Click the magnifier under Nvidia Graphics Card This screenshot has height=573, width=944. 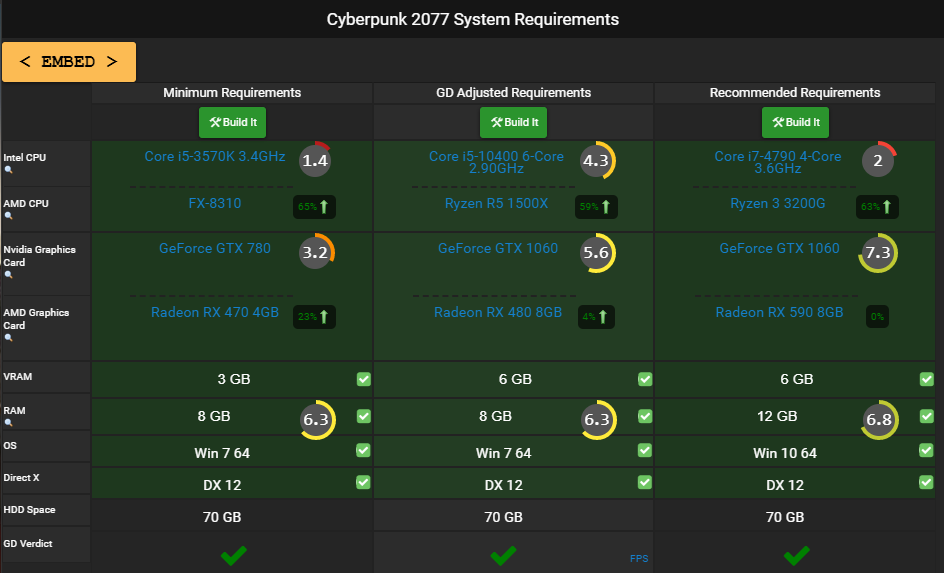[8, 274]
